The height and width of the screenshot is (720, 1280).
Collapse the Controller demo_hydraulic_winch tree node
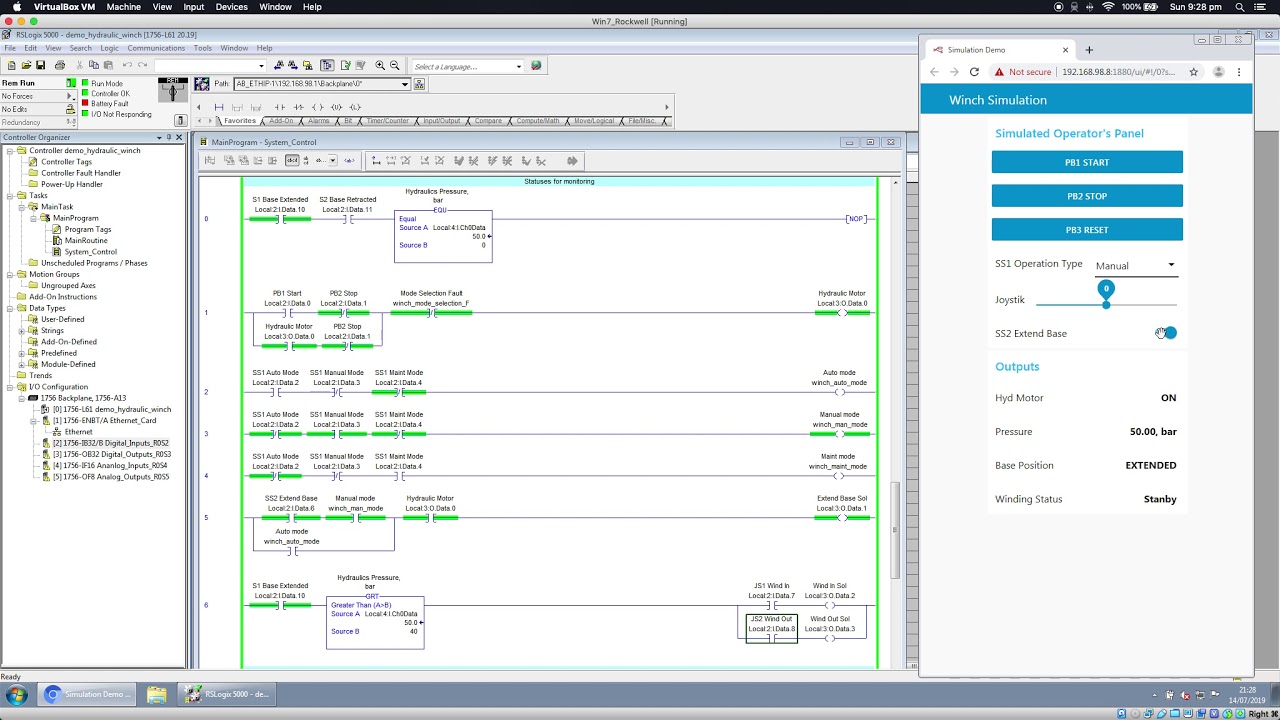[10, 150]
